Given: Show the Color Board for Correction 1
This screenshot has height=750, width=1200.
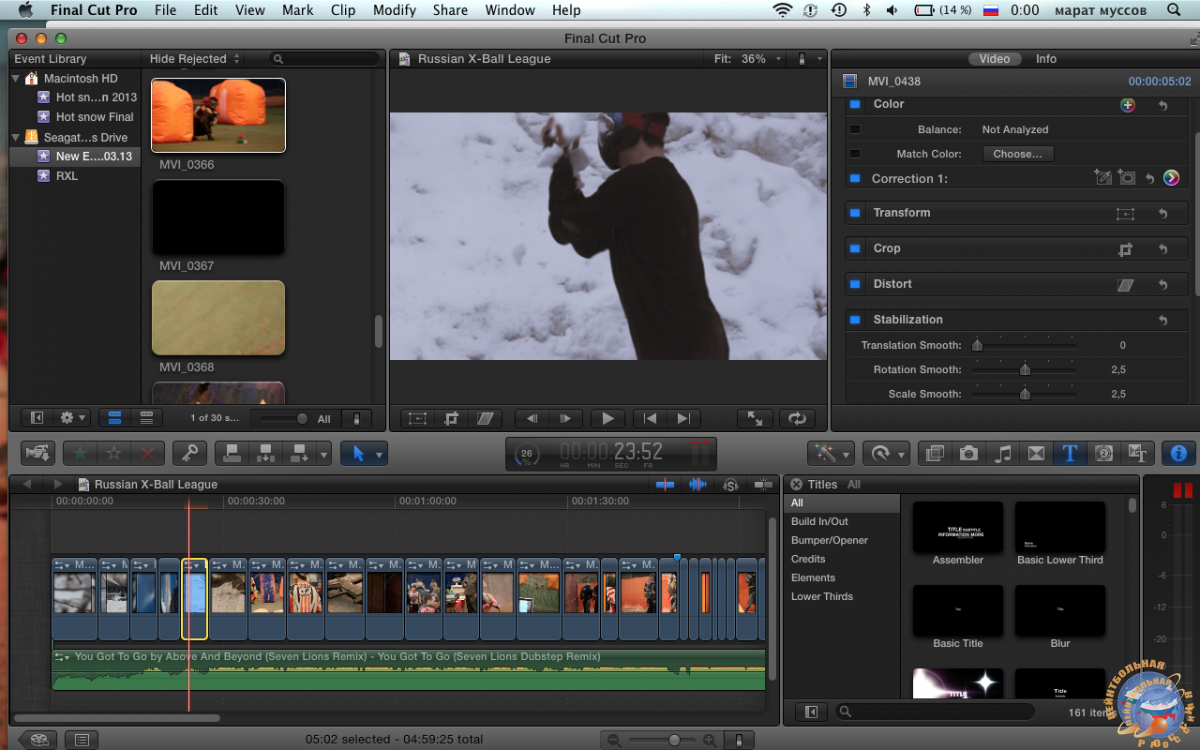Looking at the screenshot, I should [1171, 178].
